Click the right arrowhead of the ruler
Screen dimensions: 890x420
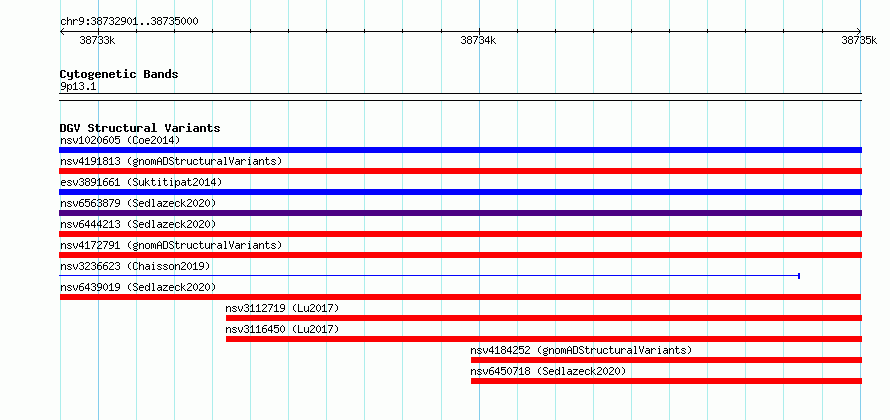click(x=859, y=32)
